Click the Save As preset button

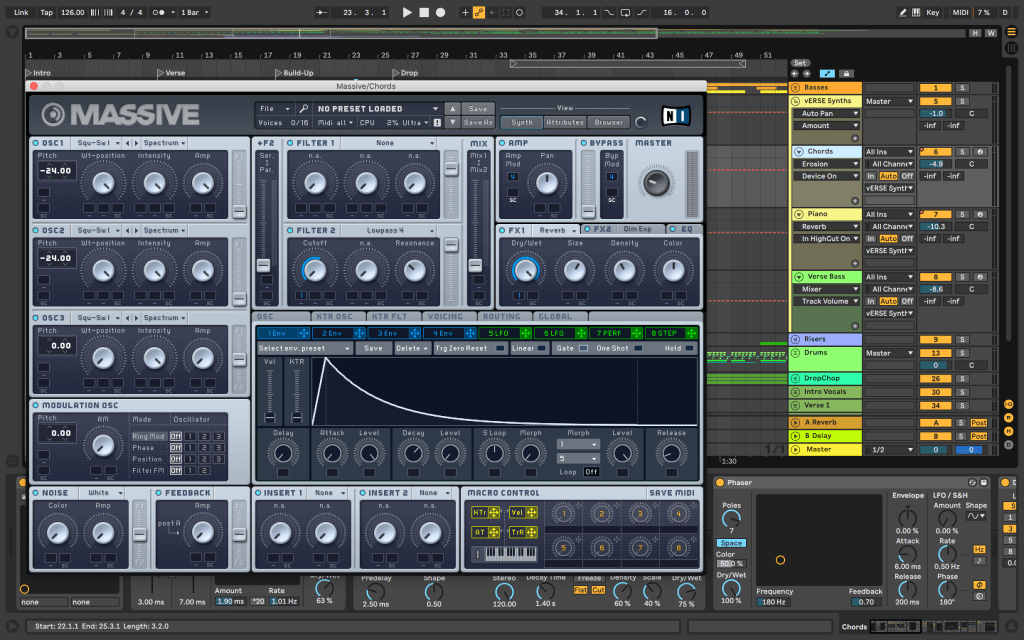[478, 122]
